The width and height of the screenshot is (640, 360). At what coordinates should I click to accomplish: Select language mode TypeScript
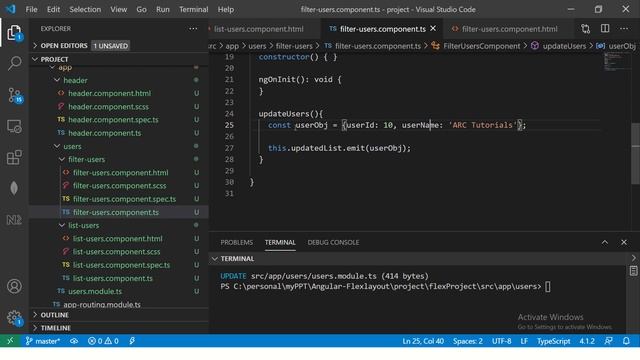pyautogui.click(x=553, y=341)
